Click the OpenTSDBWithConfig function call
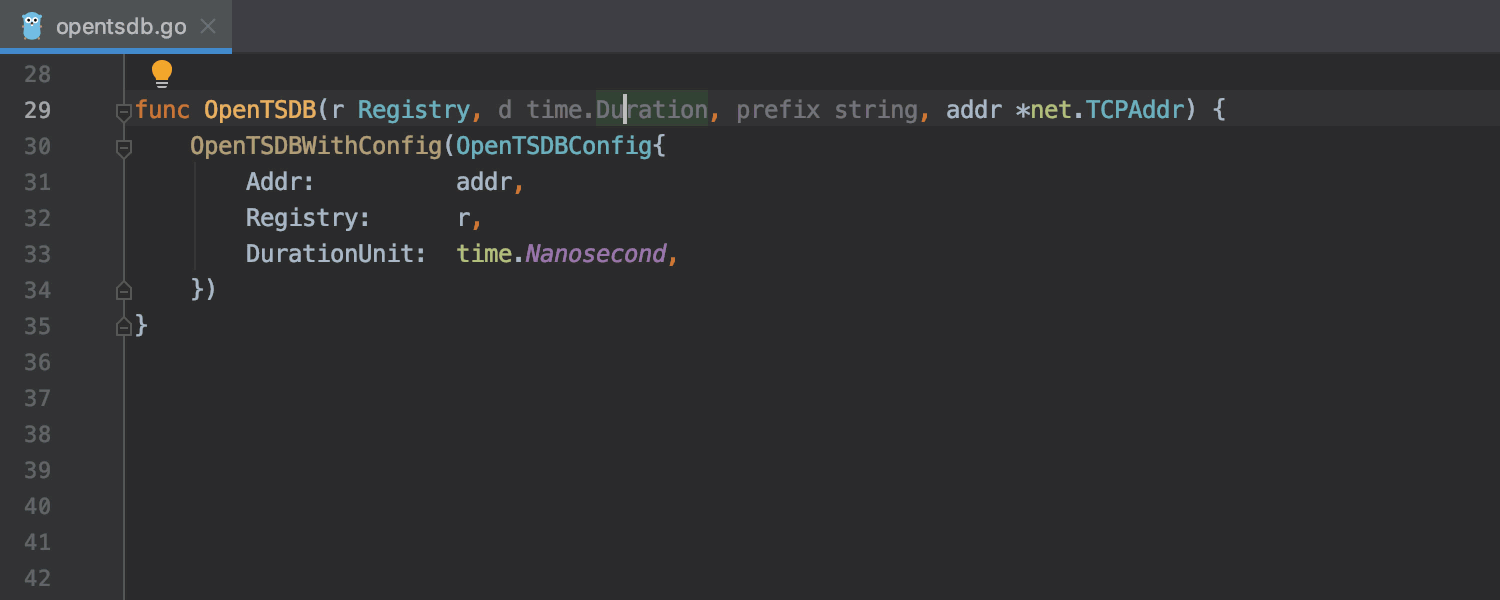Screen dimensions: 1500x600 click(316, 146)
